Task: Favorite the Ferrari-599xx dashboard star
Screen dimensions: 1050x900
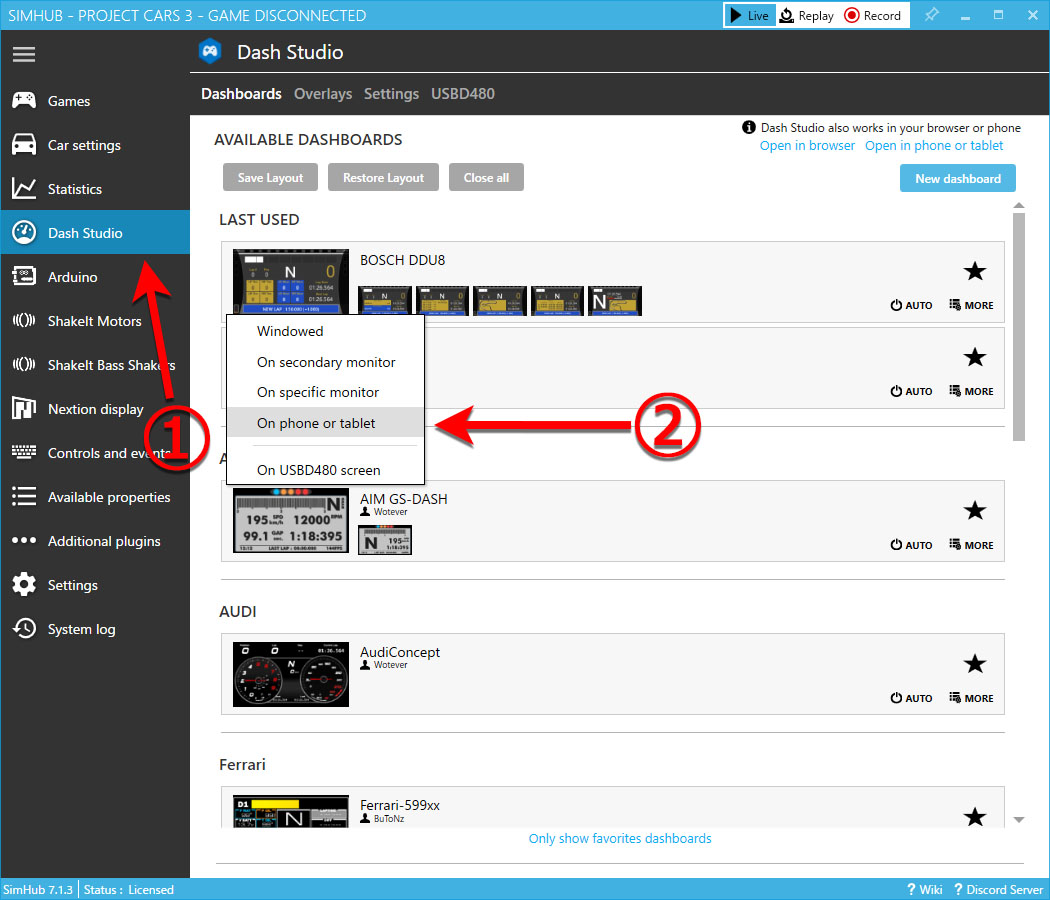Action: coord(974,817)
